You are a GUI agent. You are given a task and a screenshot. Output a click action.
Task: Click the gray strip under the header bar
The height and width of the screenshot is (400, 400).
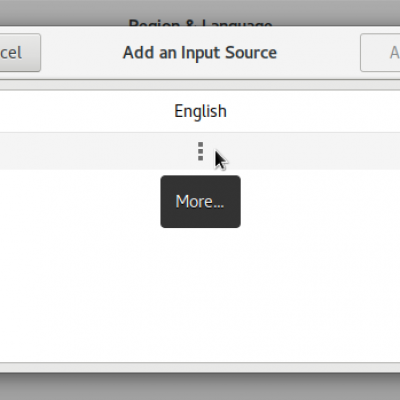(x=200, y=85)
